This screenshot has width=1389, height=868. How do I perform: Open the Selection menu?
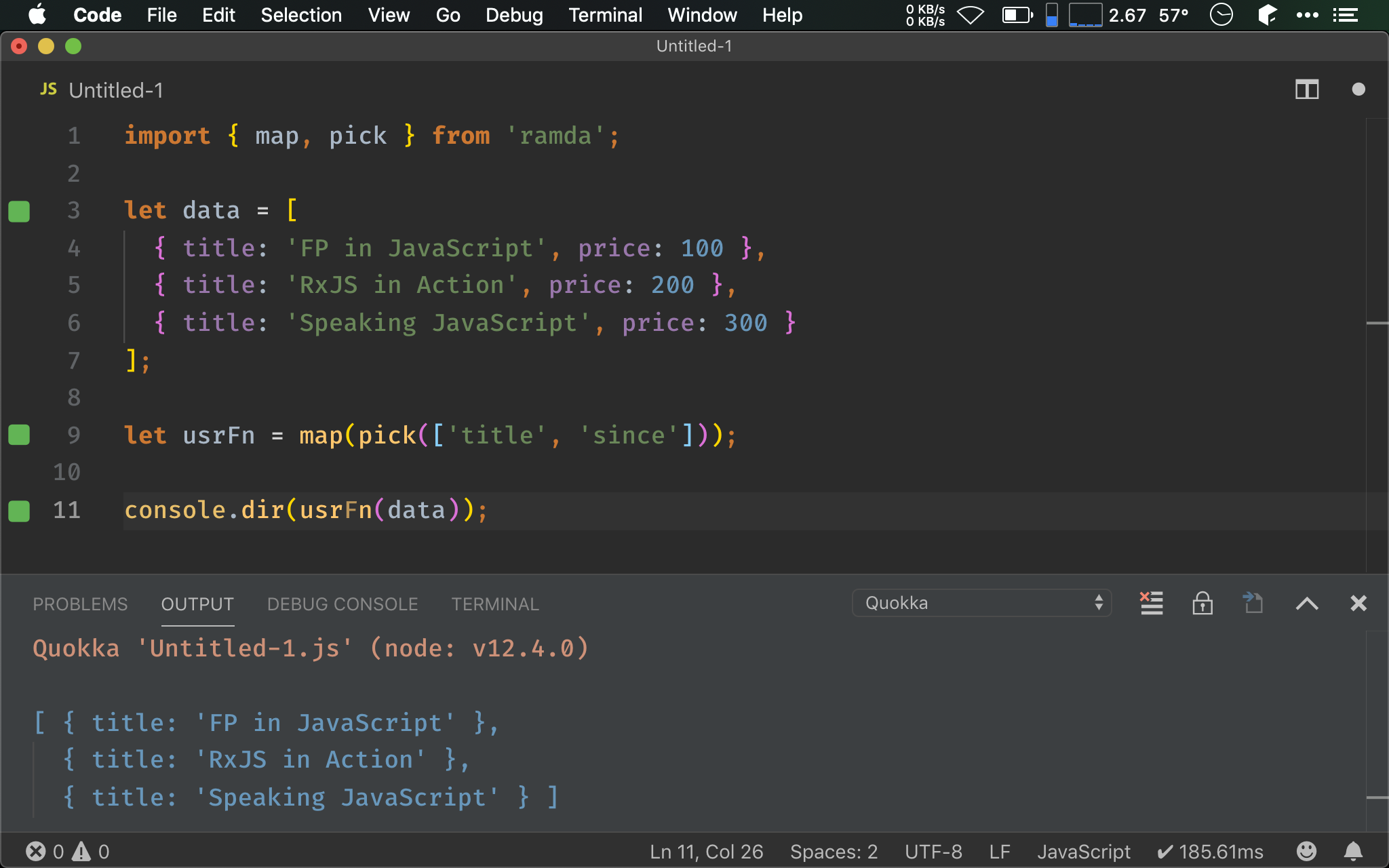click(301, 15)
